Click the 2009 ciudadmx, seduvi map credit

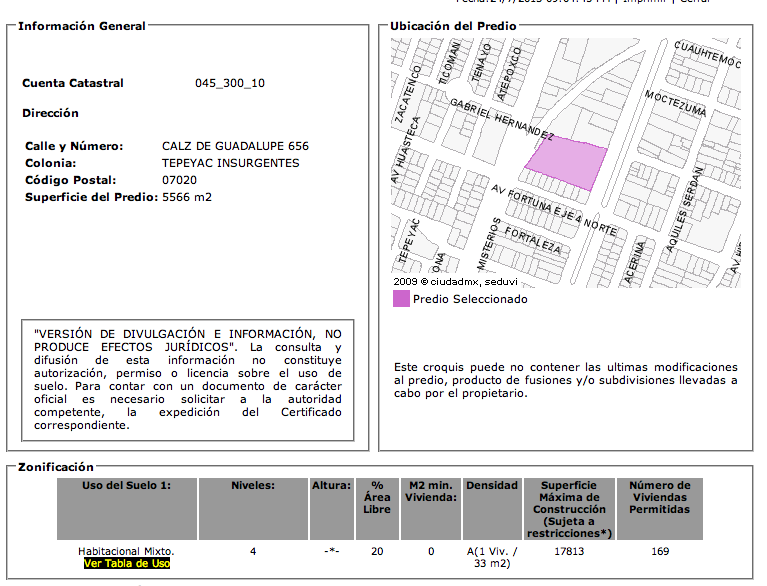point(455,282)
